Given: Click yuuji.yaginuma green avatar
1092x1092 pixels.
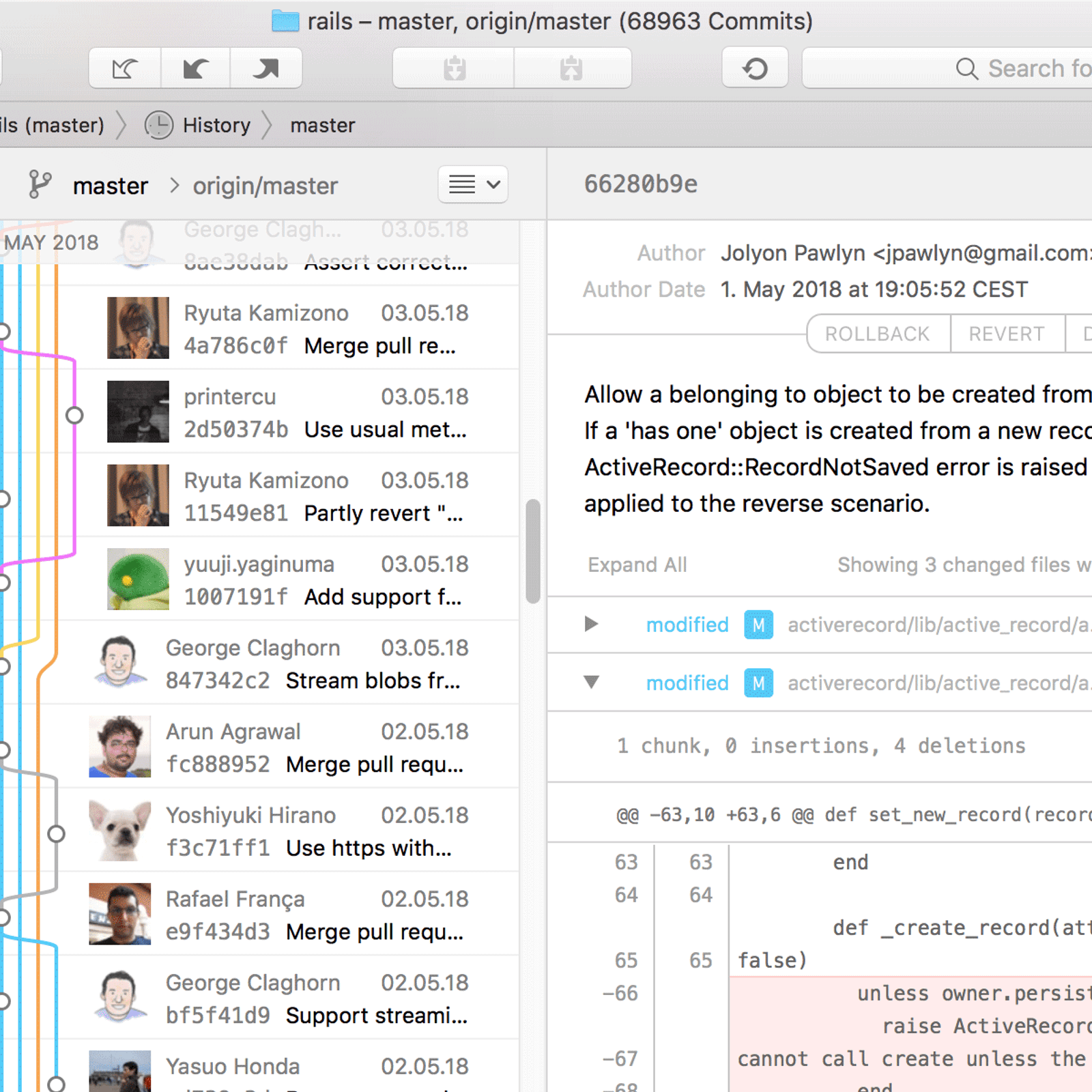Looking at the screenshot, I should (138, 579).
